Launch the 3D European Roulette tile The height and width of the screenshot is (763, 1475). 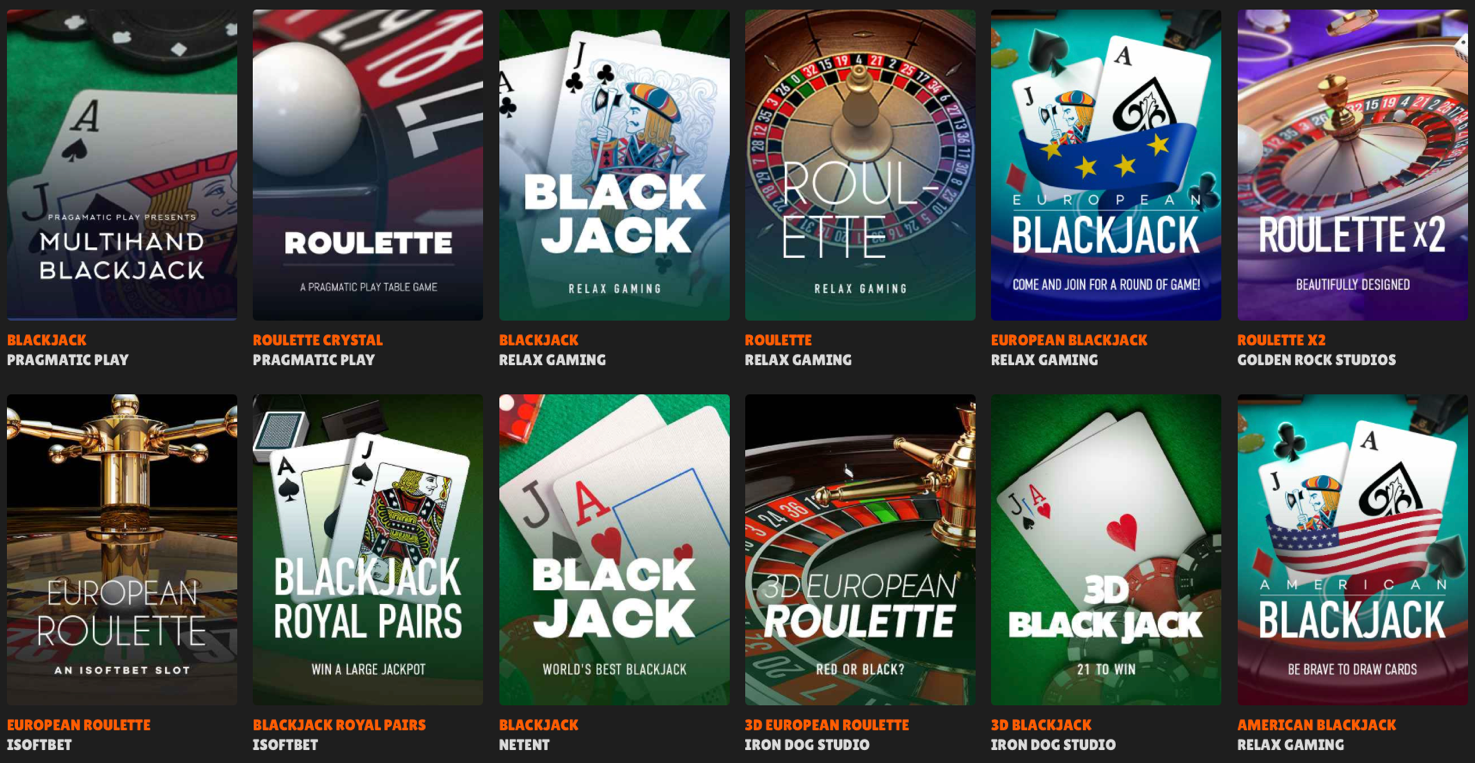860,550
